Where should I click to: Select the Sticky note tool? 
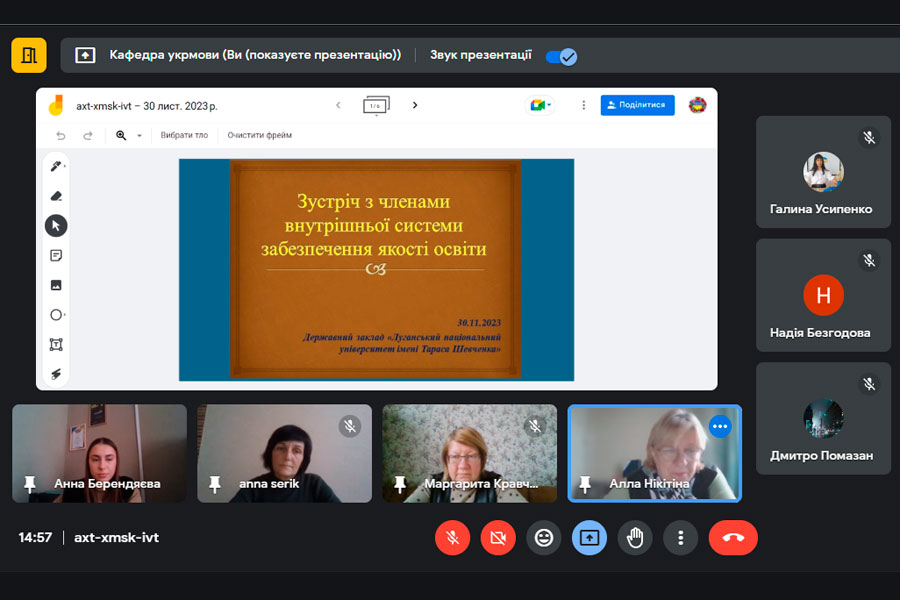coord(56,256)
